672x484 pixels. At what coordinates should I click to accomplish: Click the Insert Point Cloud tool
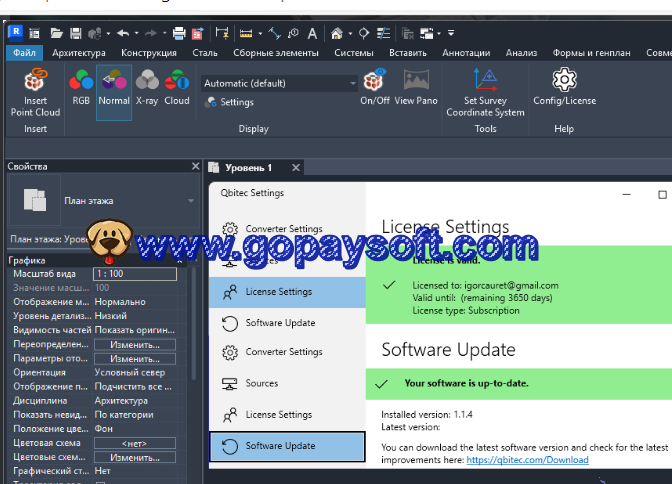click(x=35, y=93)
